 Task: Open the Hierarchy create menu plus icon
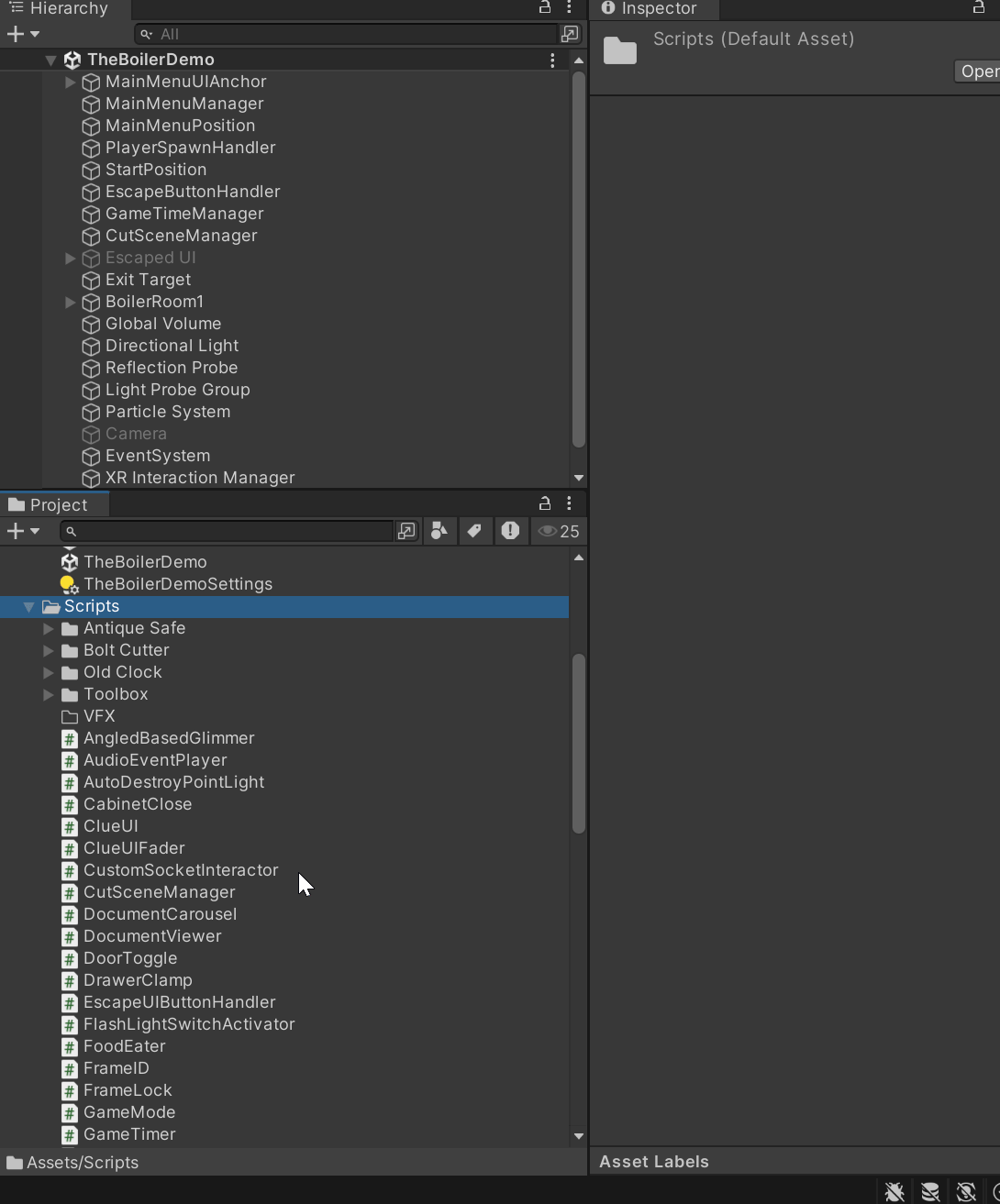point(14,34)
